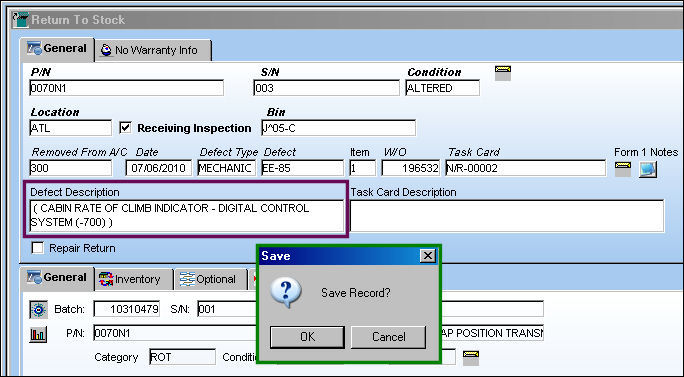Click the Batch field 10310479
This screenshot has width=684, height=377.
click(127, 309)
